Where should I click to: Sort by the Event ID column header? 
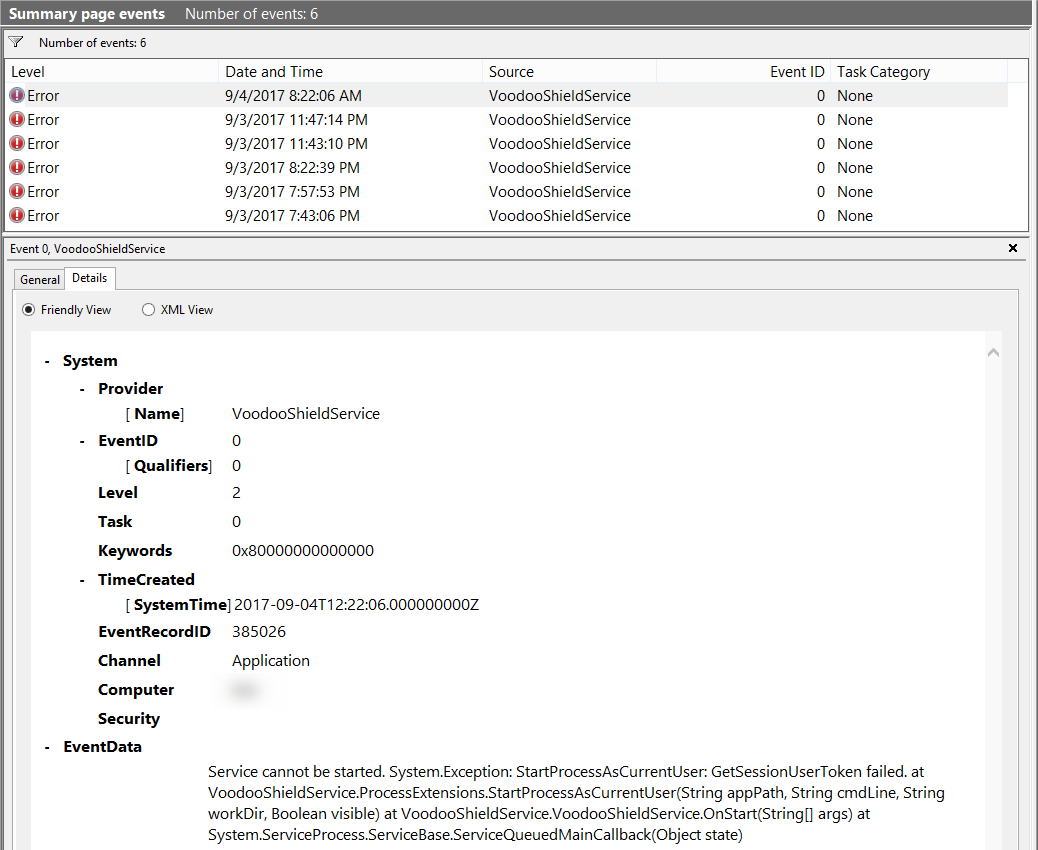[743, 71]
